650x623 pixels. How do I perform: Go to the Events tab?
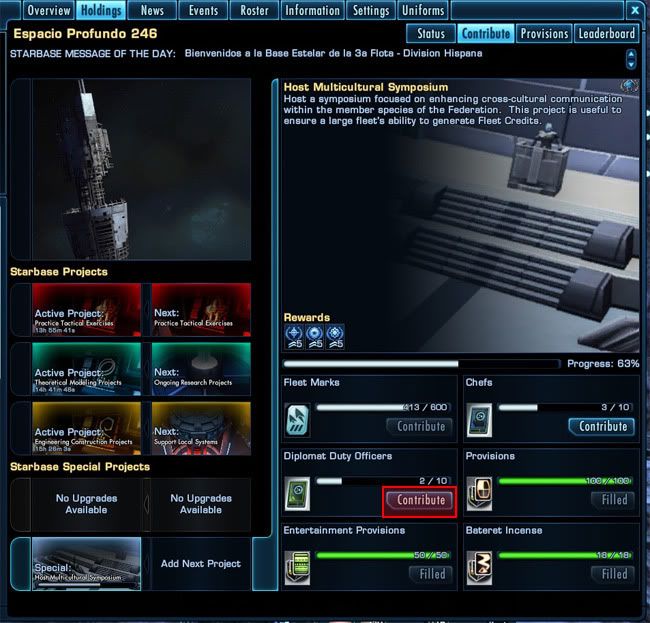(203, 10)
